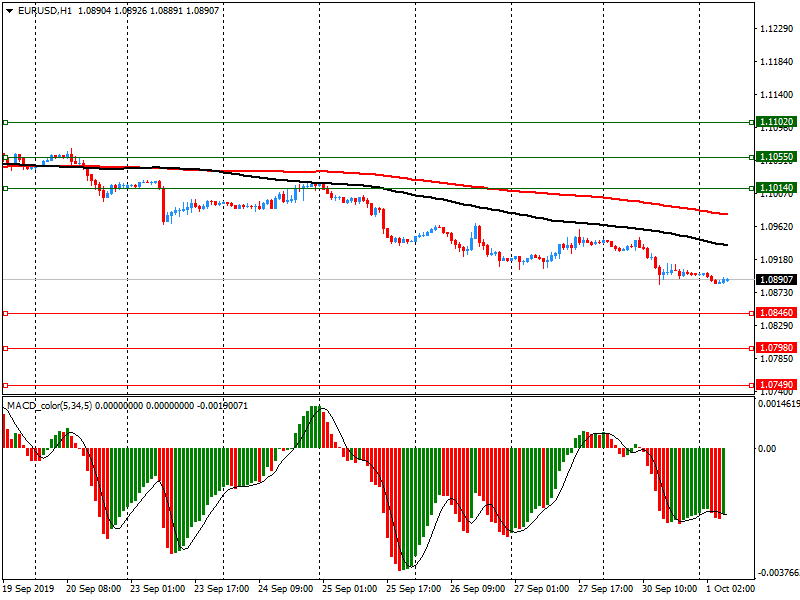Select the 1.07980 red level label

coord(776,348)
